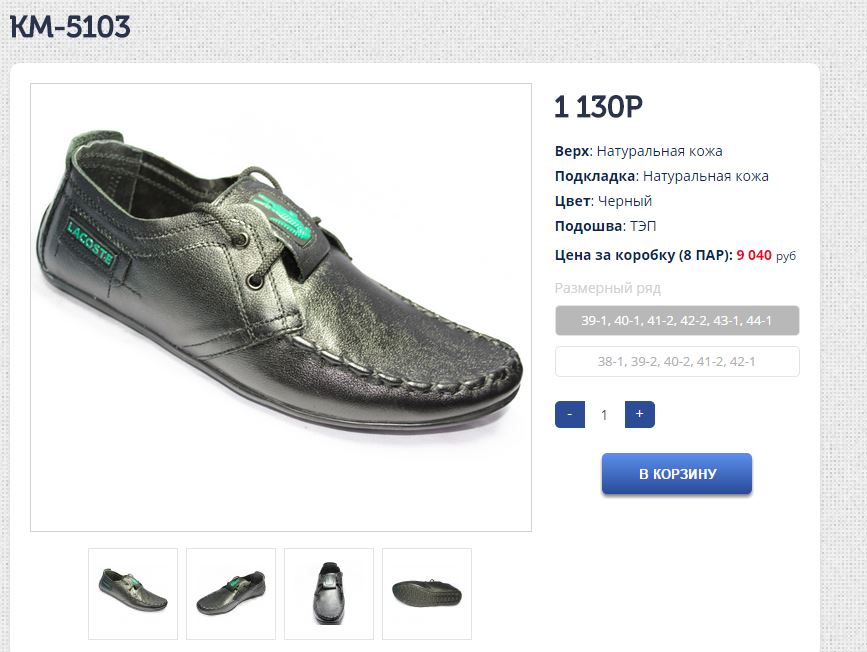Viewport: 867px width, 652px height.
Task: Decrease quantity with the minus button
Action: coord(569,414)
